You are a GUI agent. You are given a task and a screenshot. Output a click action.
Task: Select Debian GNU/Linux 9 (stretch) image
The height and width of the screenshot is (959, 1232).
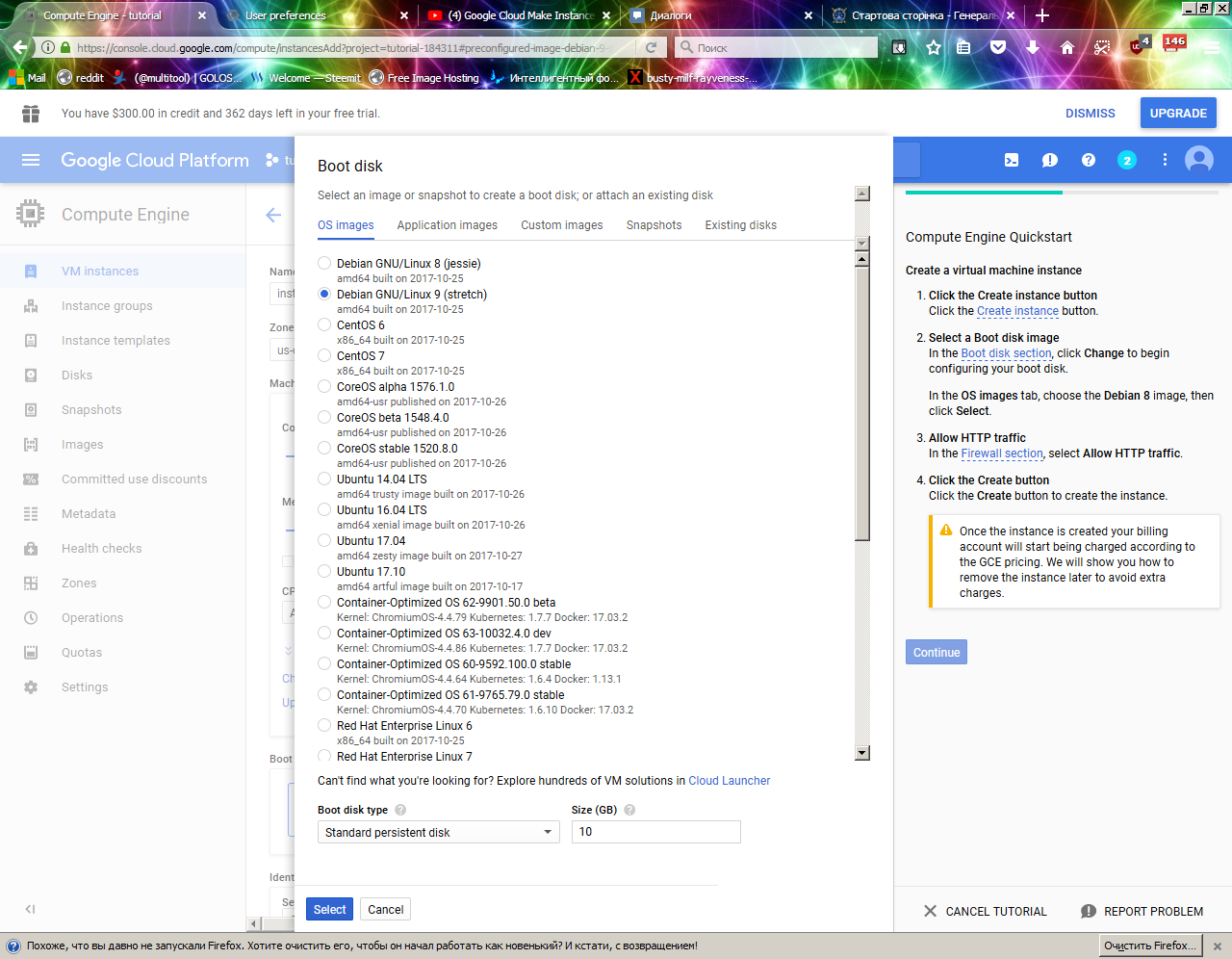(324, 294)
